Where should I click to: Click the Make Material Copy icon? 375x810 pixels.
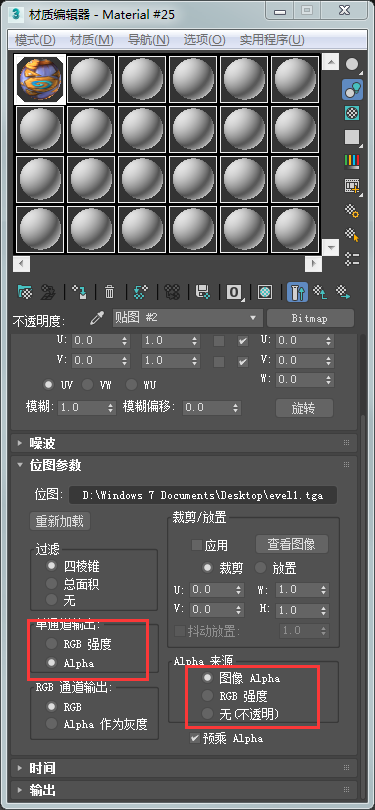pos(139,292)
